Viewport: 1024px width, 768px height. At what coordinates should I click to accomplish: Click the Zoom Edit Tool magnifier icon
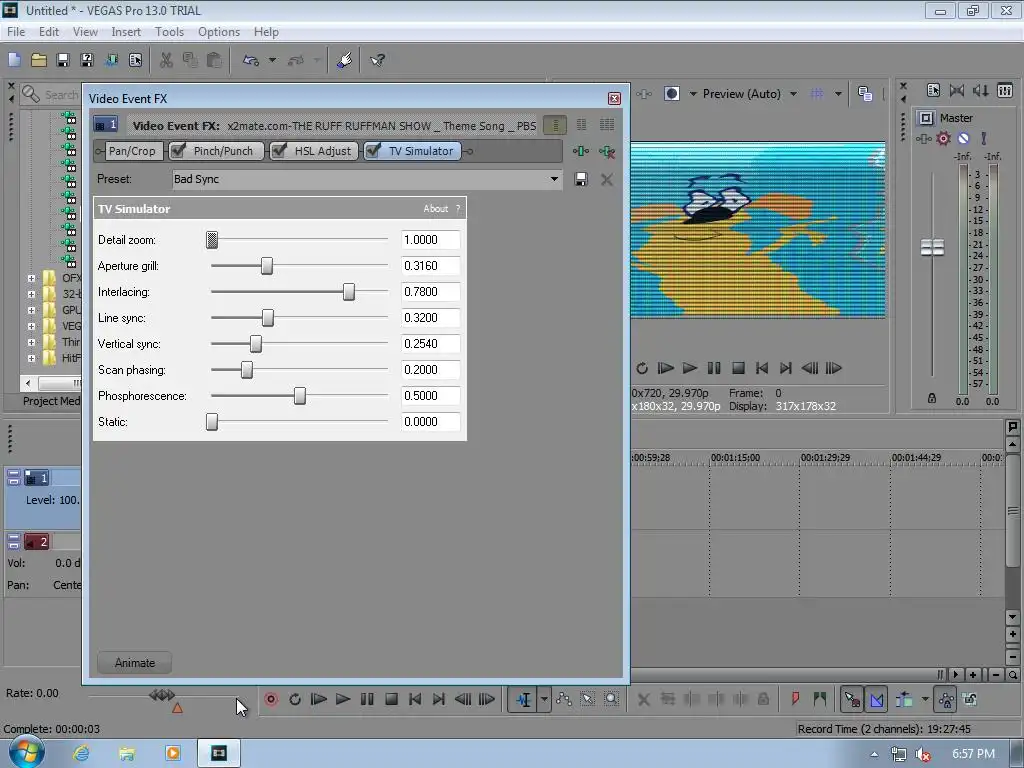[611, 699]
